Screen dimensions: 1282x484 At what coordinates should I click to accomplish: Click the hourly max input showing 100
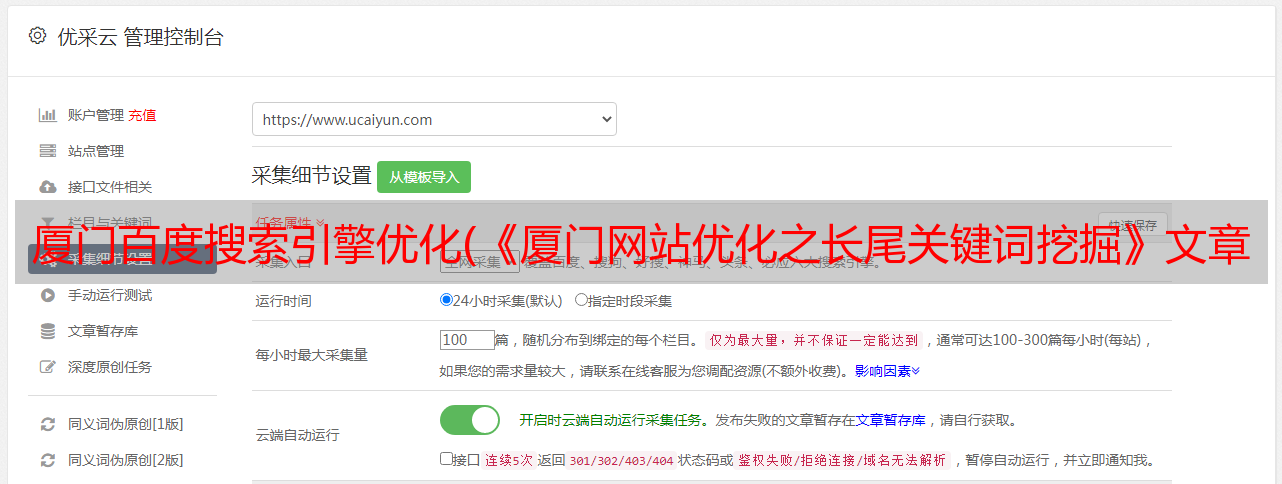(467, 340)
